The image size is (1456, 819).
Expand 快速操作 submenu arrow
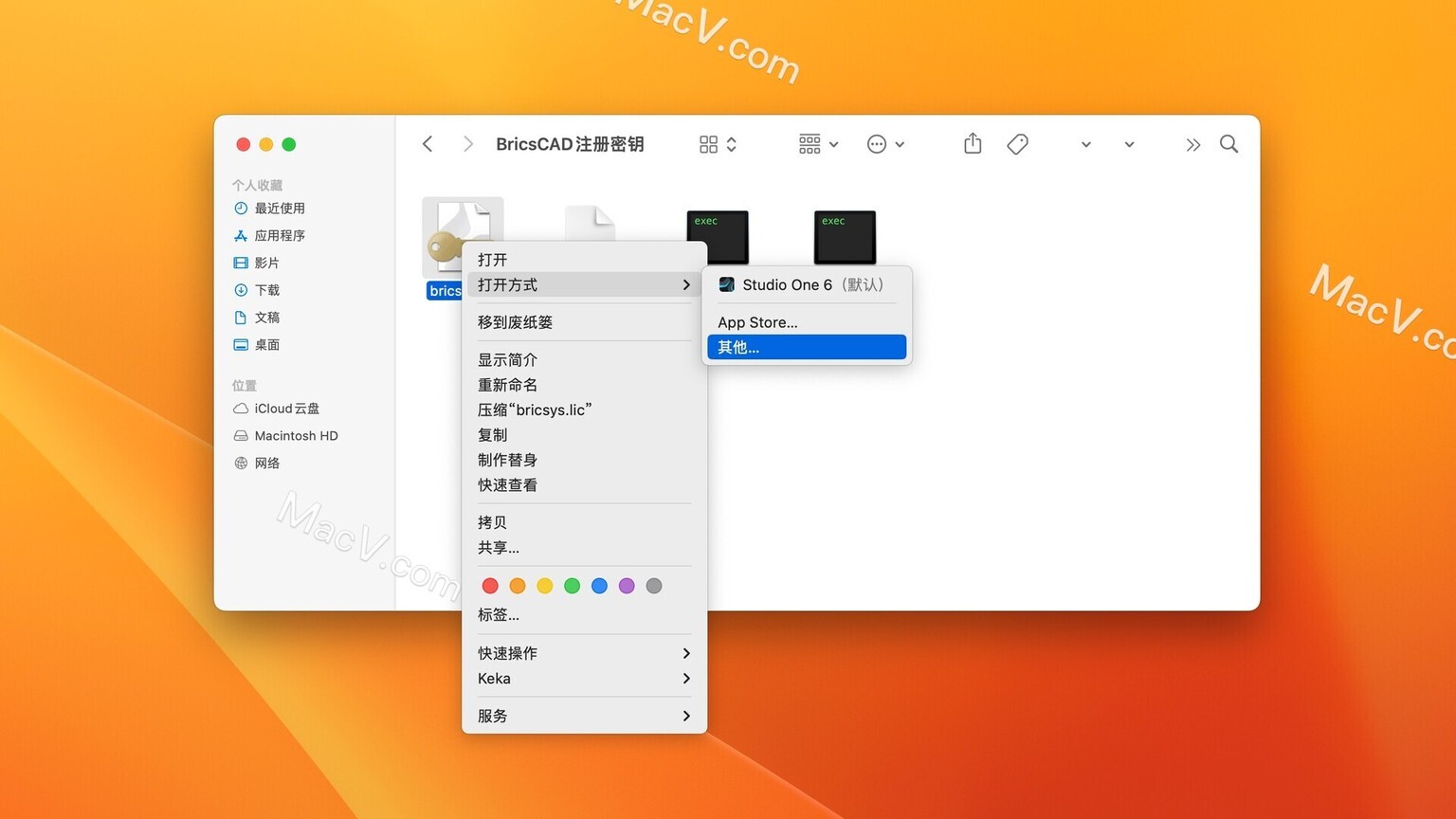point(686,653)
